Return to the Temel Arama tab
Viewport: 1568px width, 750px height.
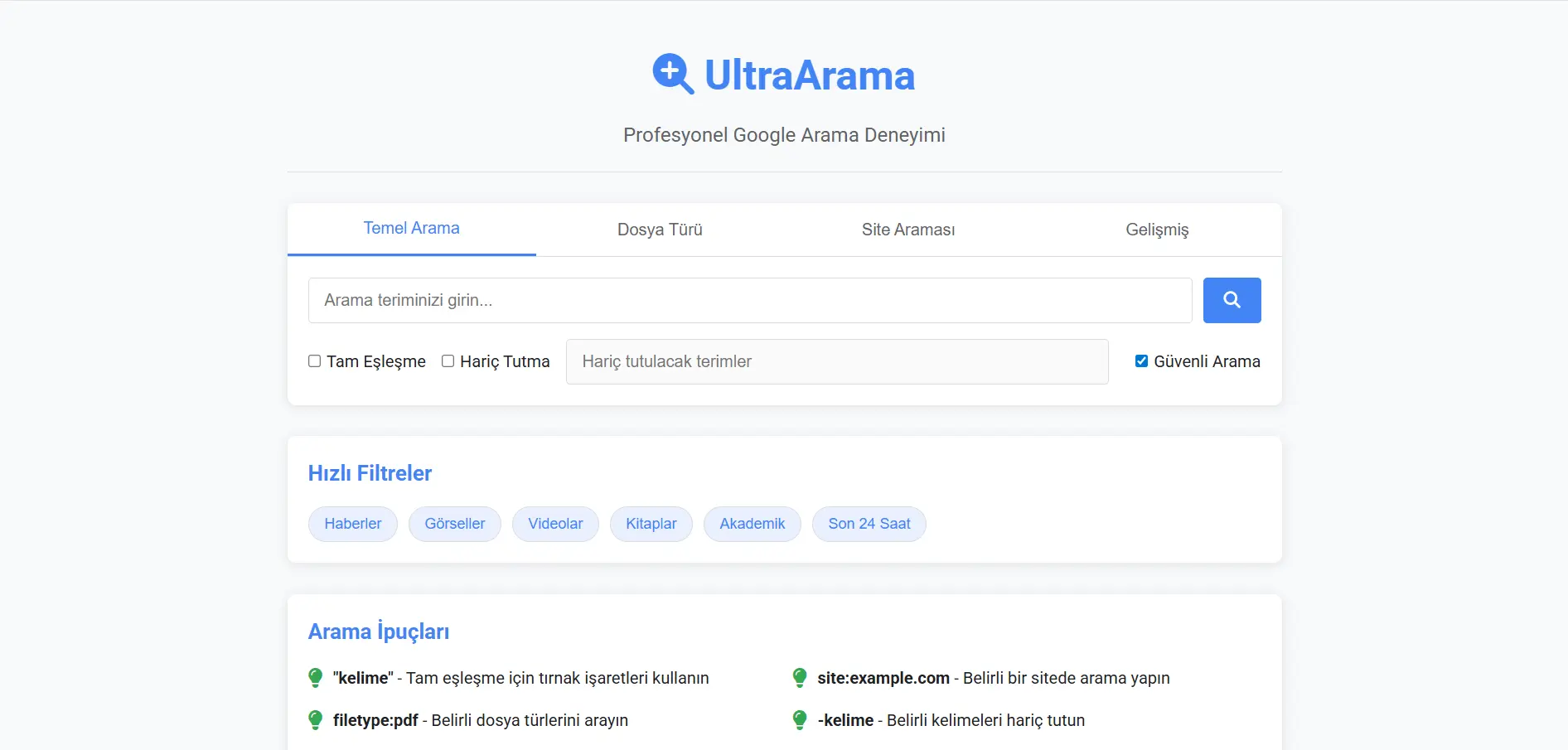coord(411,228)
